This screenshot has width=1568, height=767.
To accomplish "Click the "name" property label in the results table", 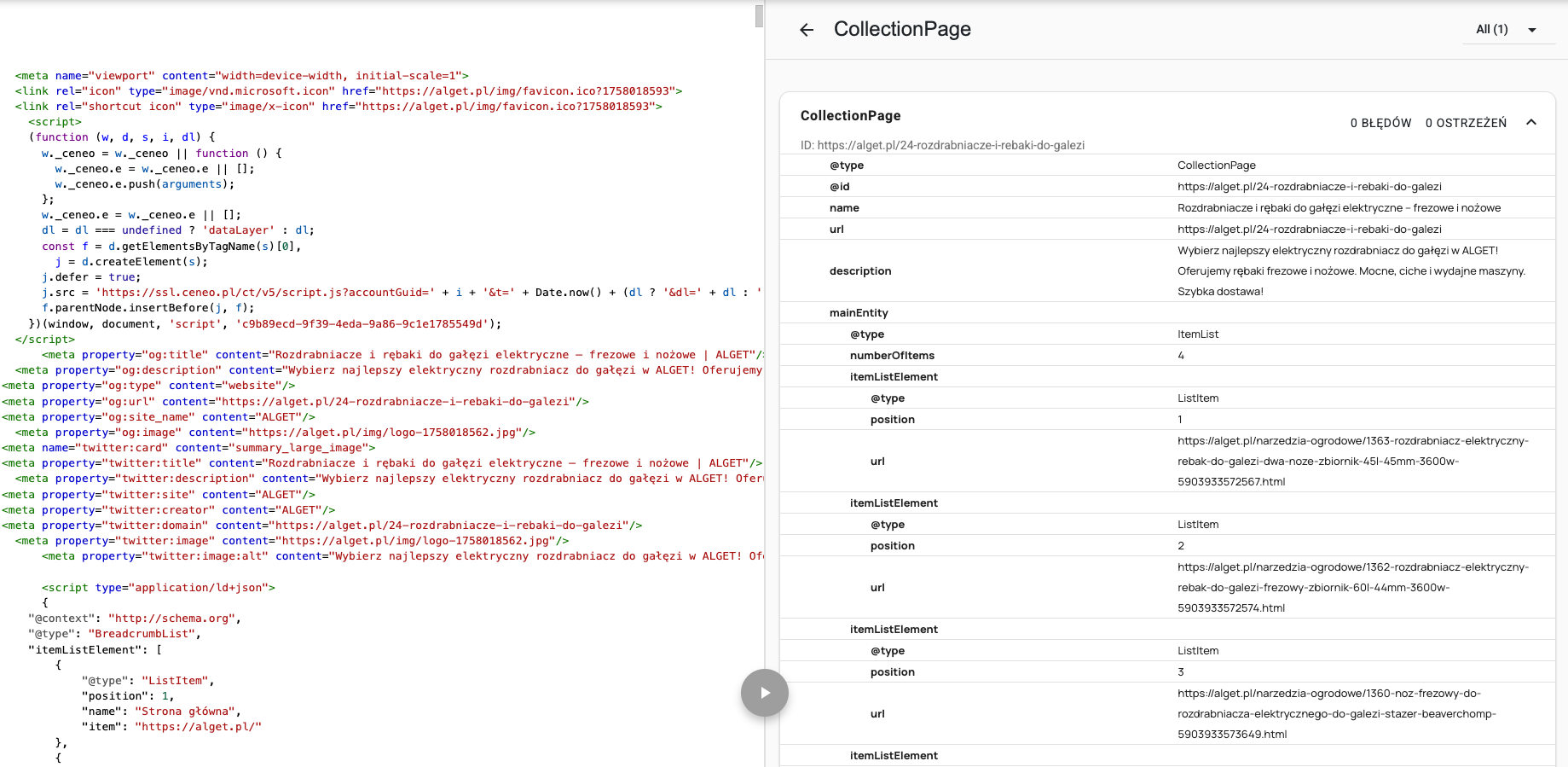I will (844, 207).
